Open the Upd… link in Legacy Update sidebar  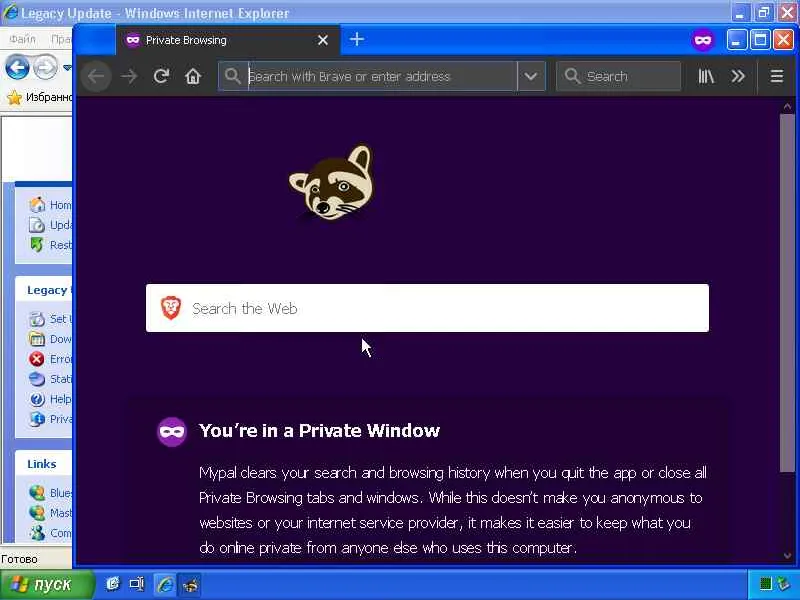tap(51, 225)
